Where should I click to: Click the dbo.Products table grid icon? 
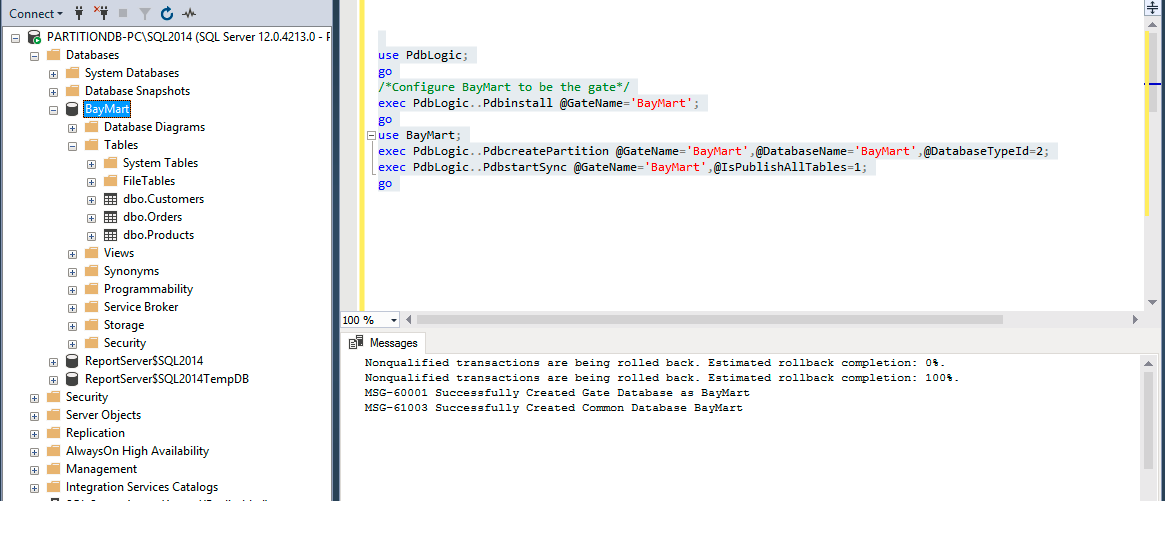pos(110,235)
